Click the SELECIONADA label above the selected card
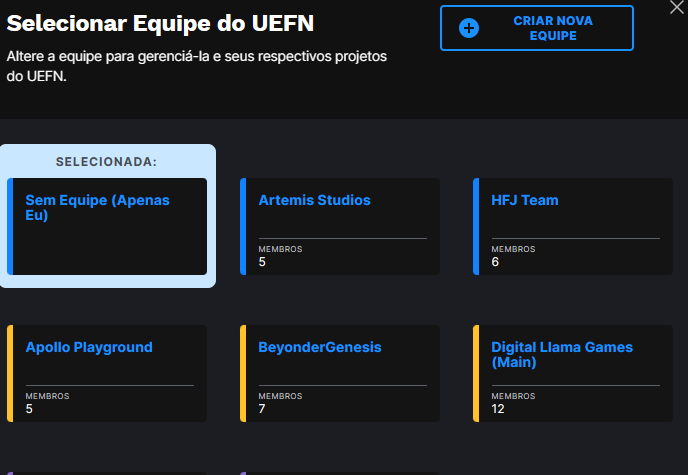The image size is (688, 475). point(107,162)
